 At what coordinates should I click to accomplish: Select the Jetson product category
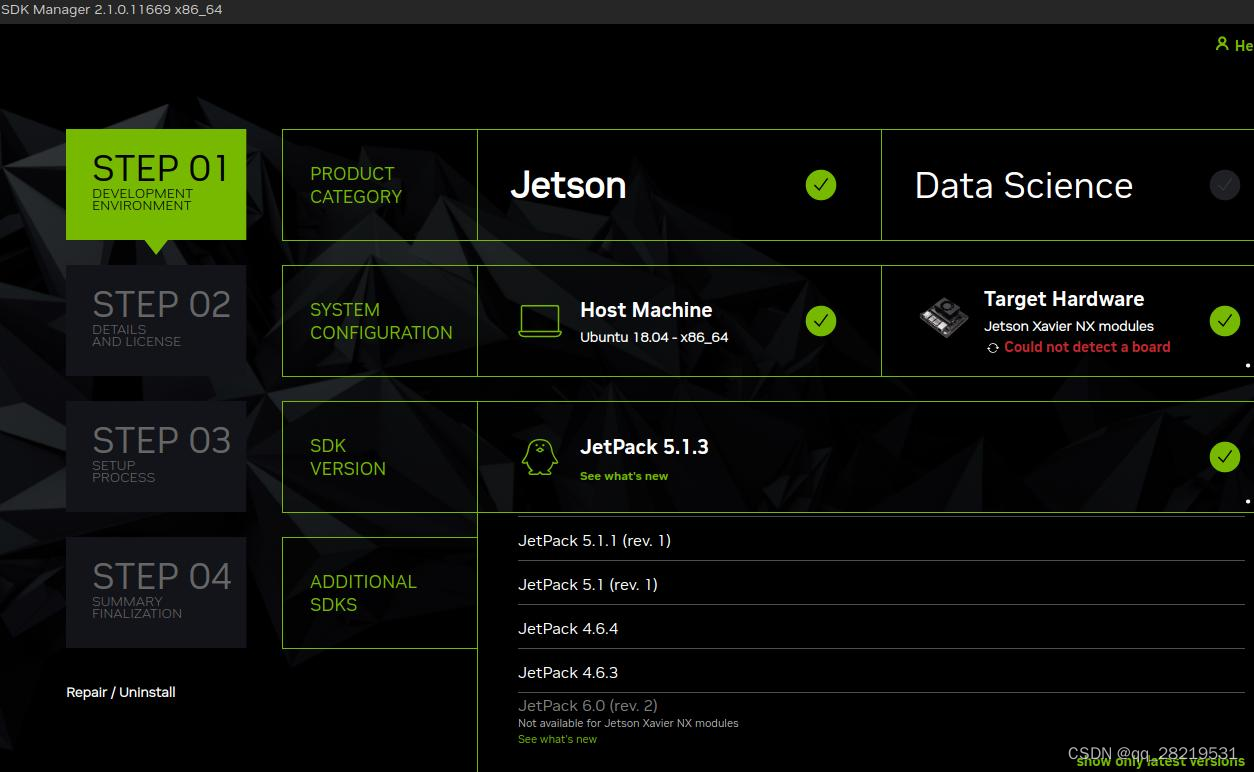coord(679,185)
